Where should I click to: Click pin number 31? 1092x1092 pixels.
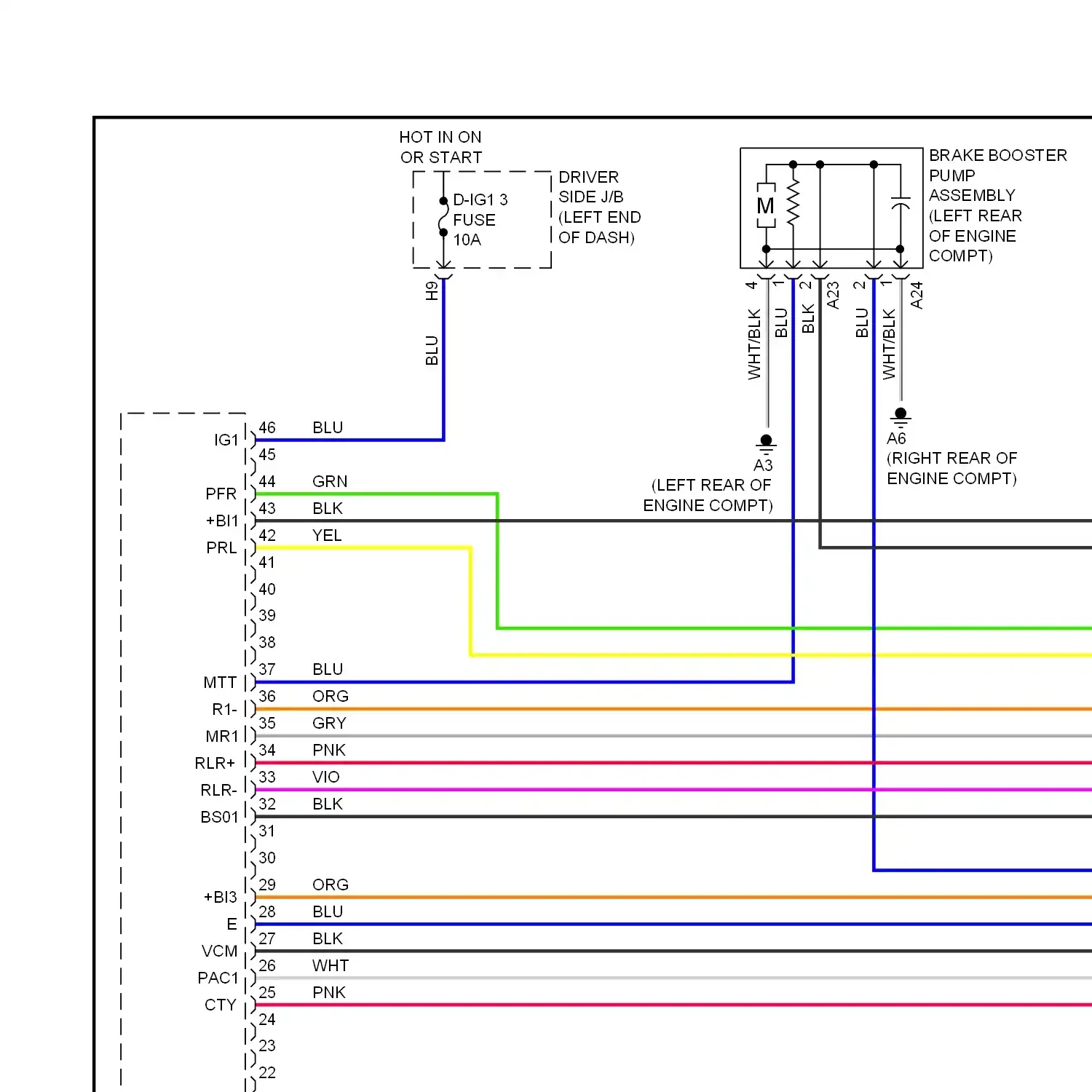267,831
